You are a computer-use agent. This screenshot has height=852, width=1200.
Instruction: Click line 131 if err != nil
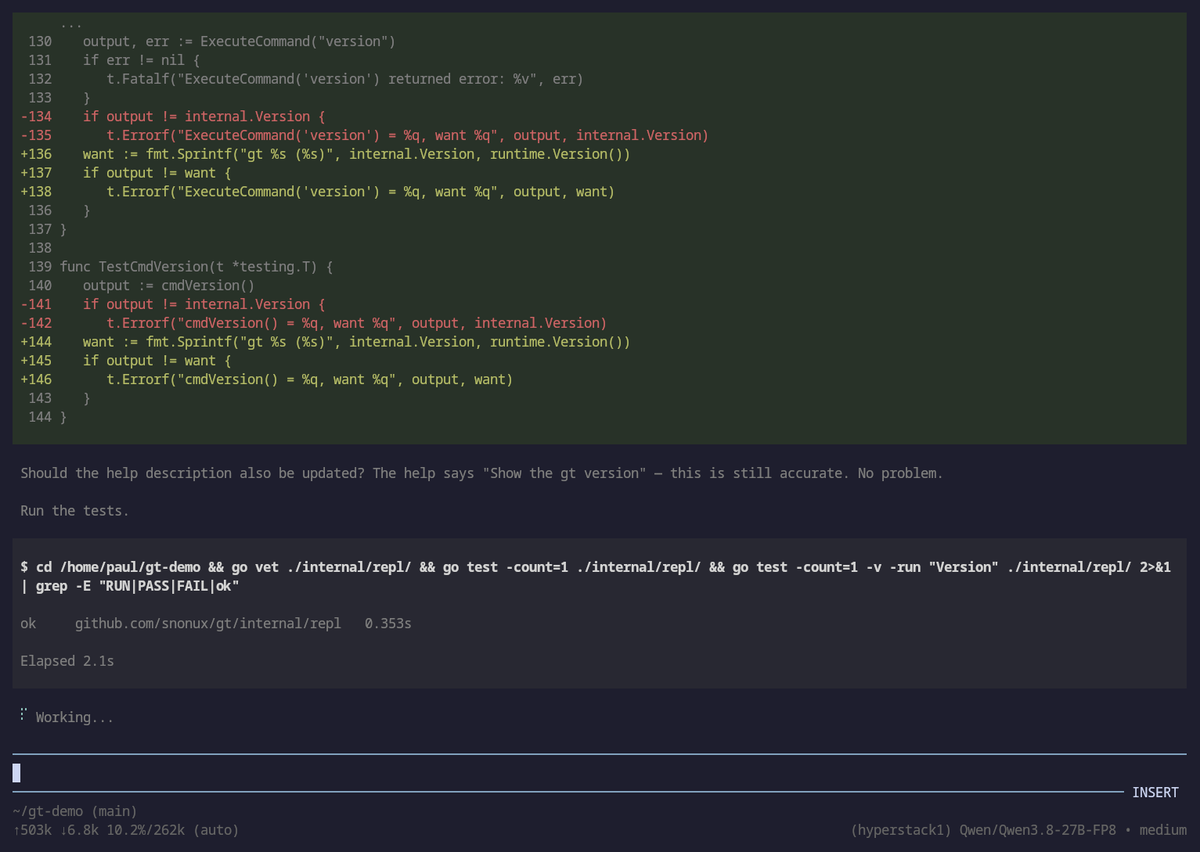pos(114,60)
